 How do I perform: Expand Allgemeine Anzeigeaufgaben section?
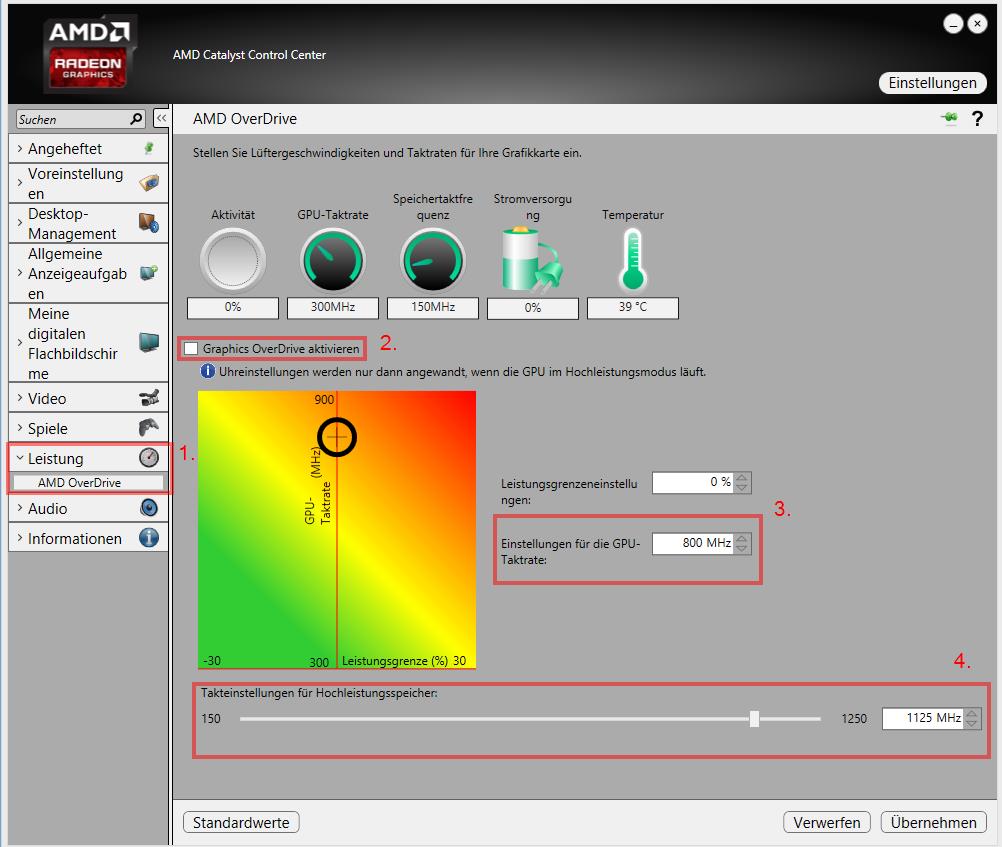[x=20, y=273]
